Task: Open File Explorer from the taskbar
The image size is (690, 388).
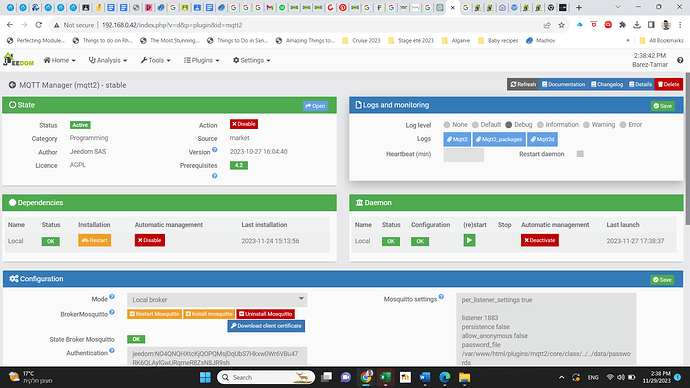Action: [464, 377]
